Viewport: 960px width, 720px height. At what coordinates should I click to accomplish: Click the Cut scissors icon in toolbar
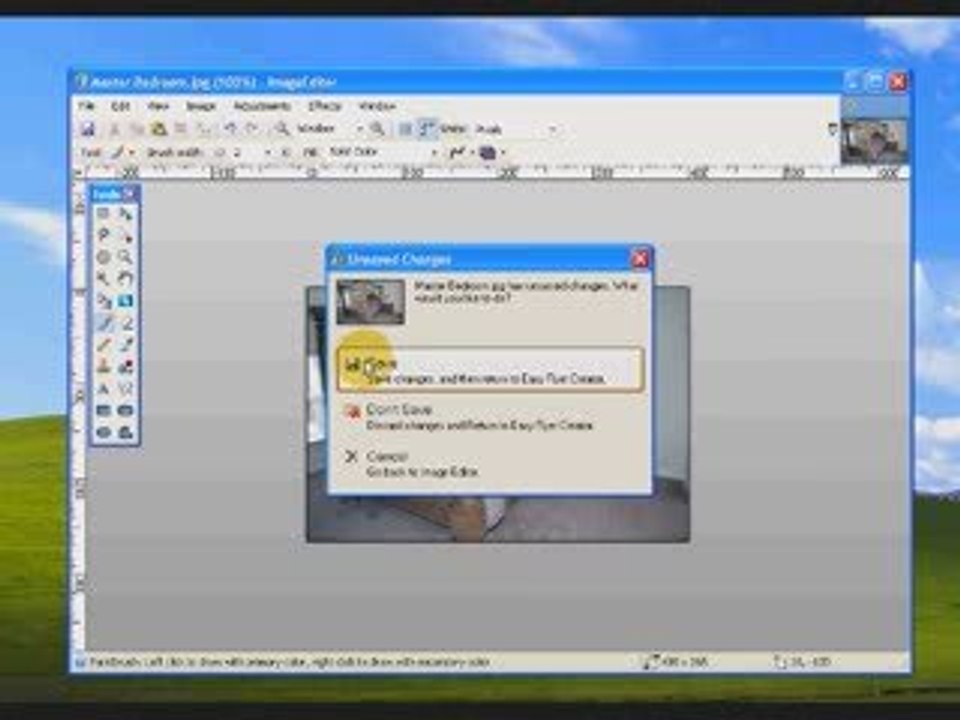114,129
